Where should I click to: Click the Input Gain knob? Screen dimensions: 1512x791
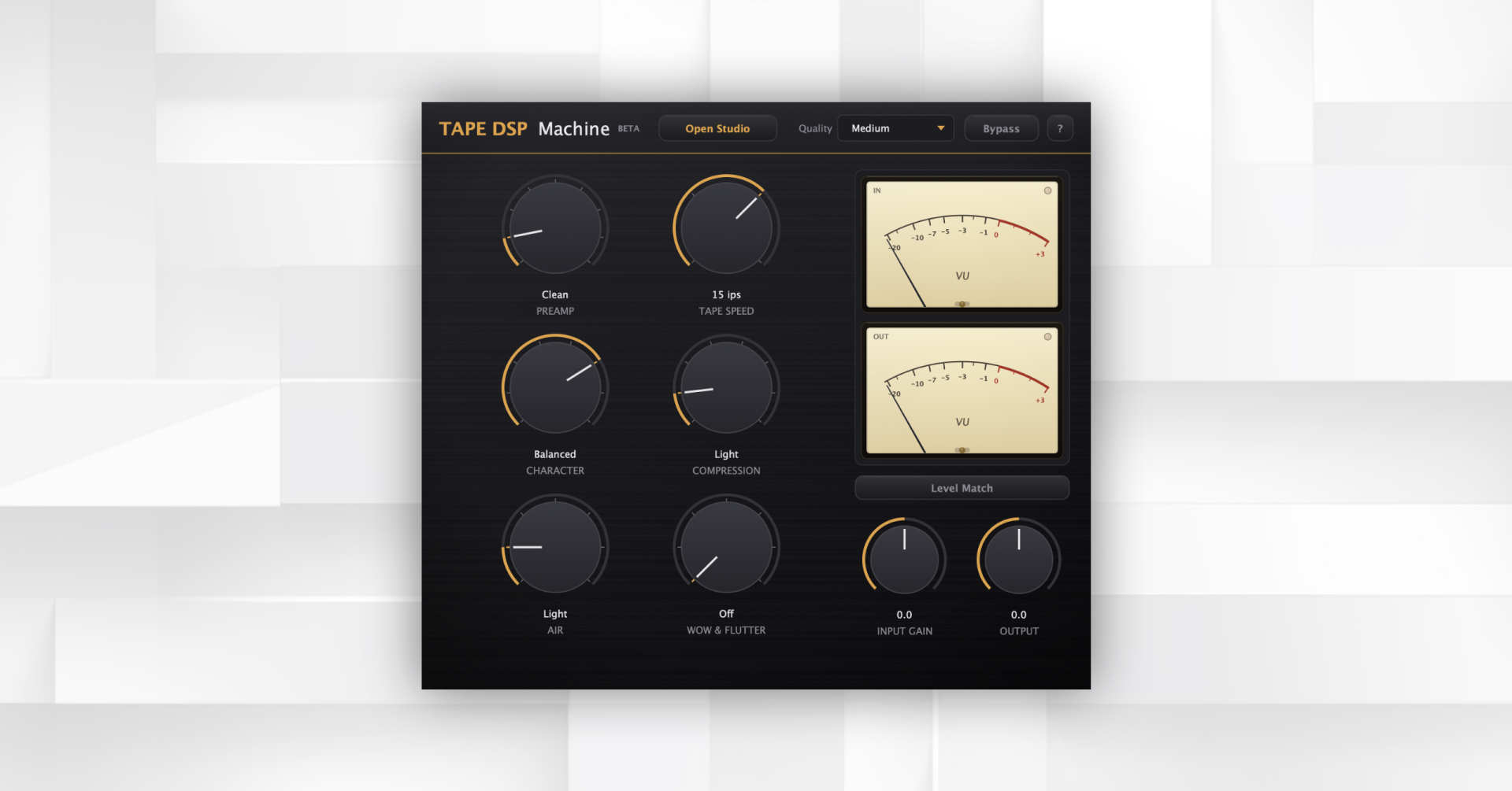(904, 559)
